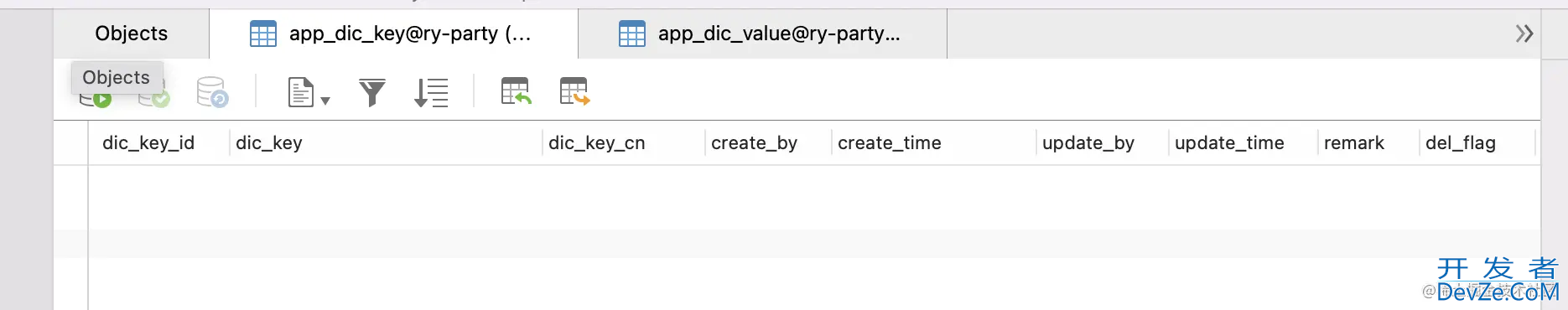The image size is (1568, 310).
Task: Show hidden tabs with double chevron
Action: pyautogui.click(x=1524, y=34)
